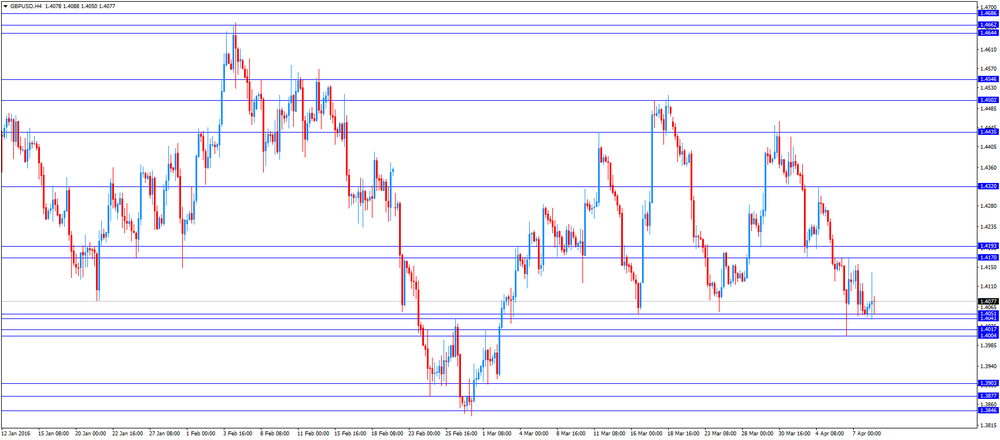1000x440 pixels.
Task: Click the 1.4485 price scale label
Action: point(987,108)
